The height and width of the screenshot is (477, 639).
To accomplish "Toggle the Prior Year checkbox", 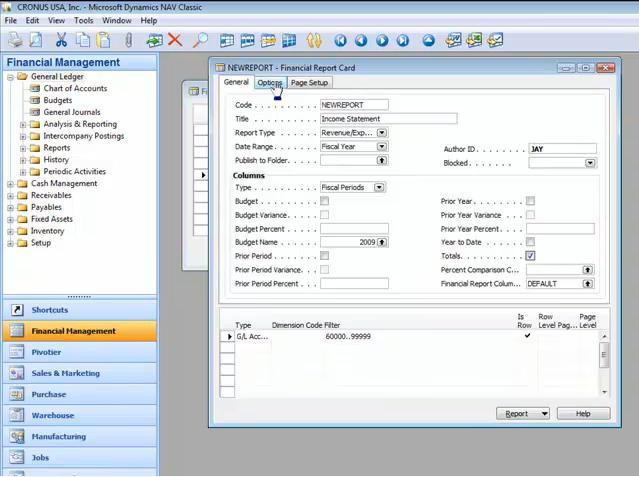I will (530, 201).
